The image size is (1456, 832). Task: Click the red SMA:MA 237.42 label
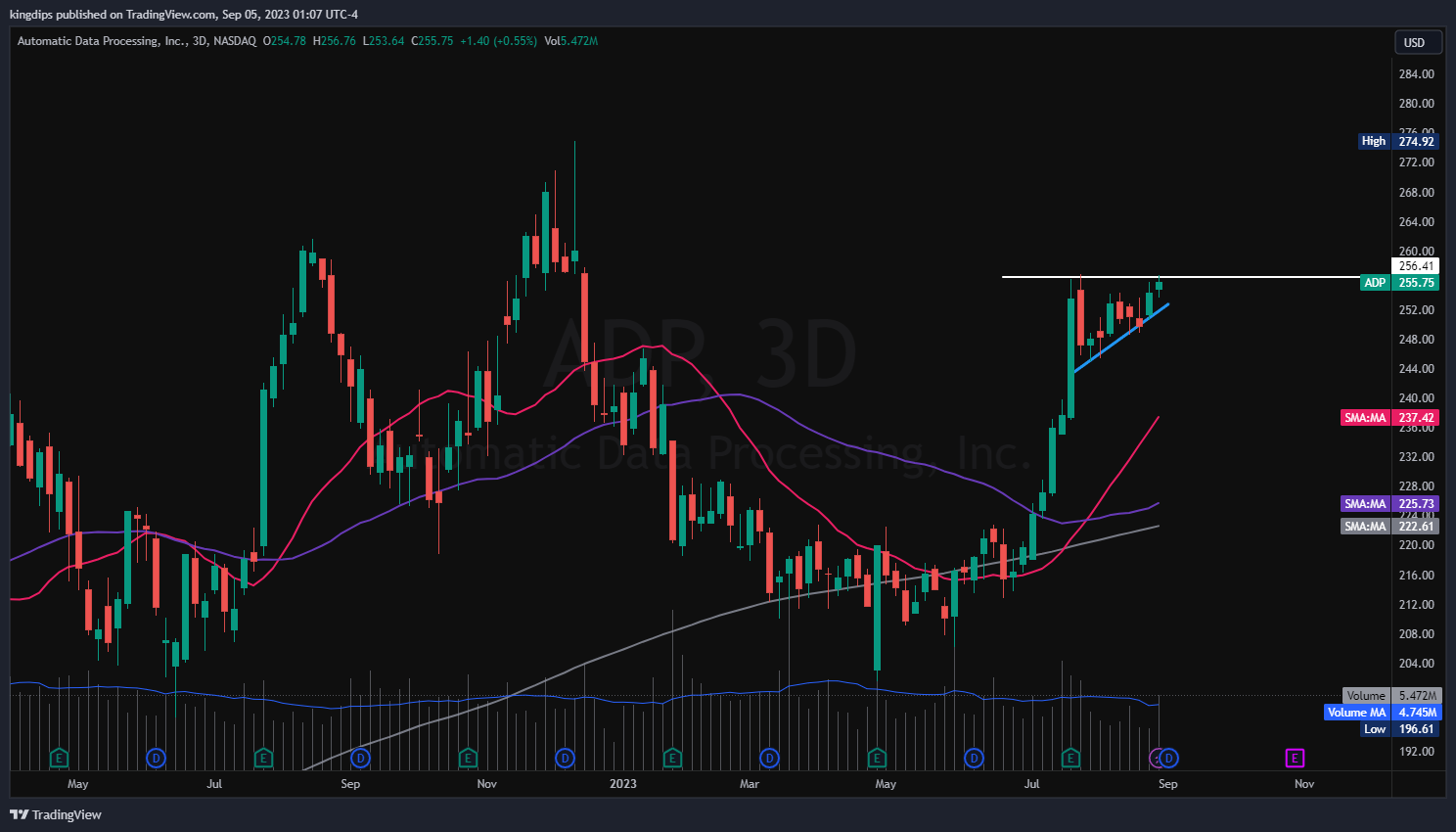[x=1389, y=418]
